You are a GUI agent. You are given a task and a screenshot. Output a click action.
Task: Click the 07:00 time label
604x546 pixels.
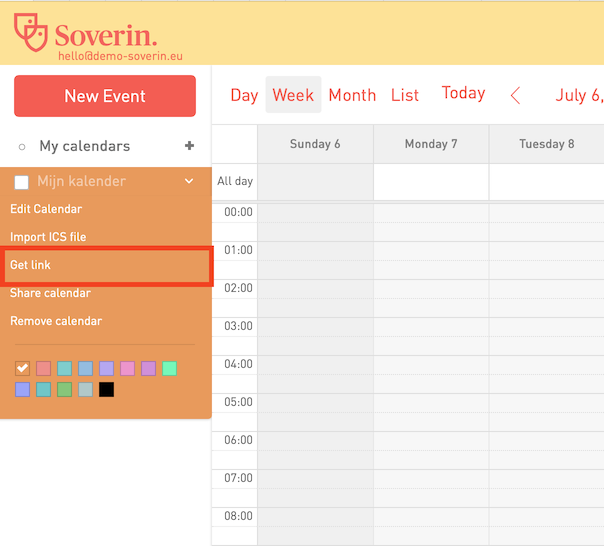(x=238, y=478)
